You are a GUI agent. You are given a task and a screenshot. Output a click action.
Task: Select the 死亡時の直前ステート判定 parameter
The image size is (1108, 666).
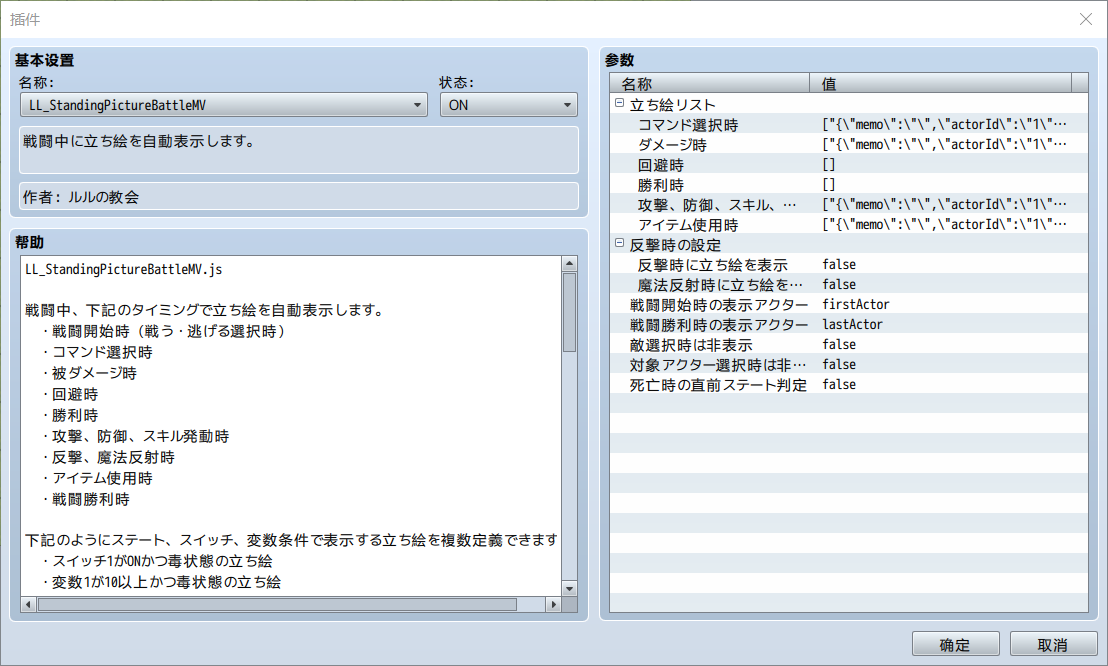849,385
